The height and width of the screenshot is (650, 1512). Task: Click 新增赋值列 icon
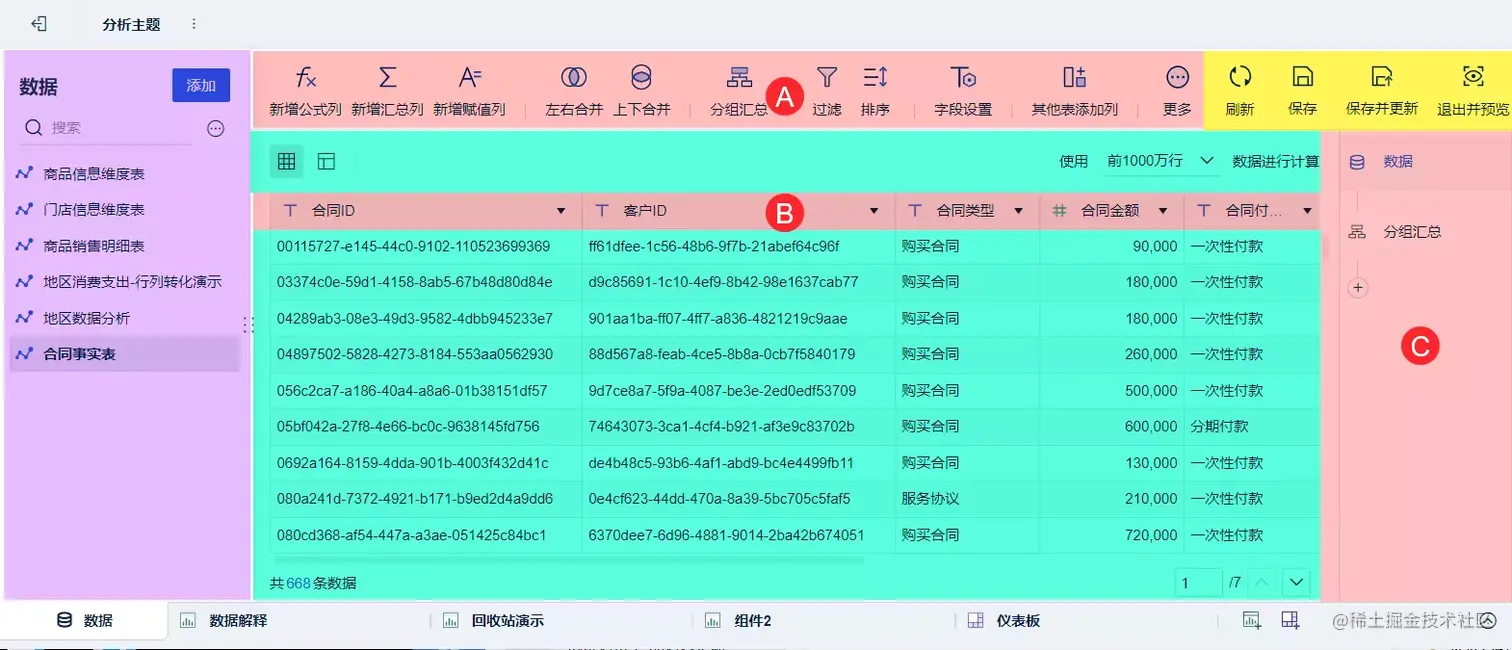(x=469, y=77)
